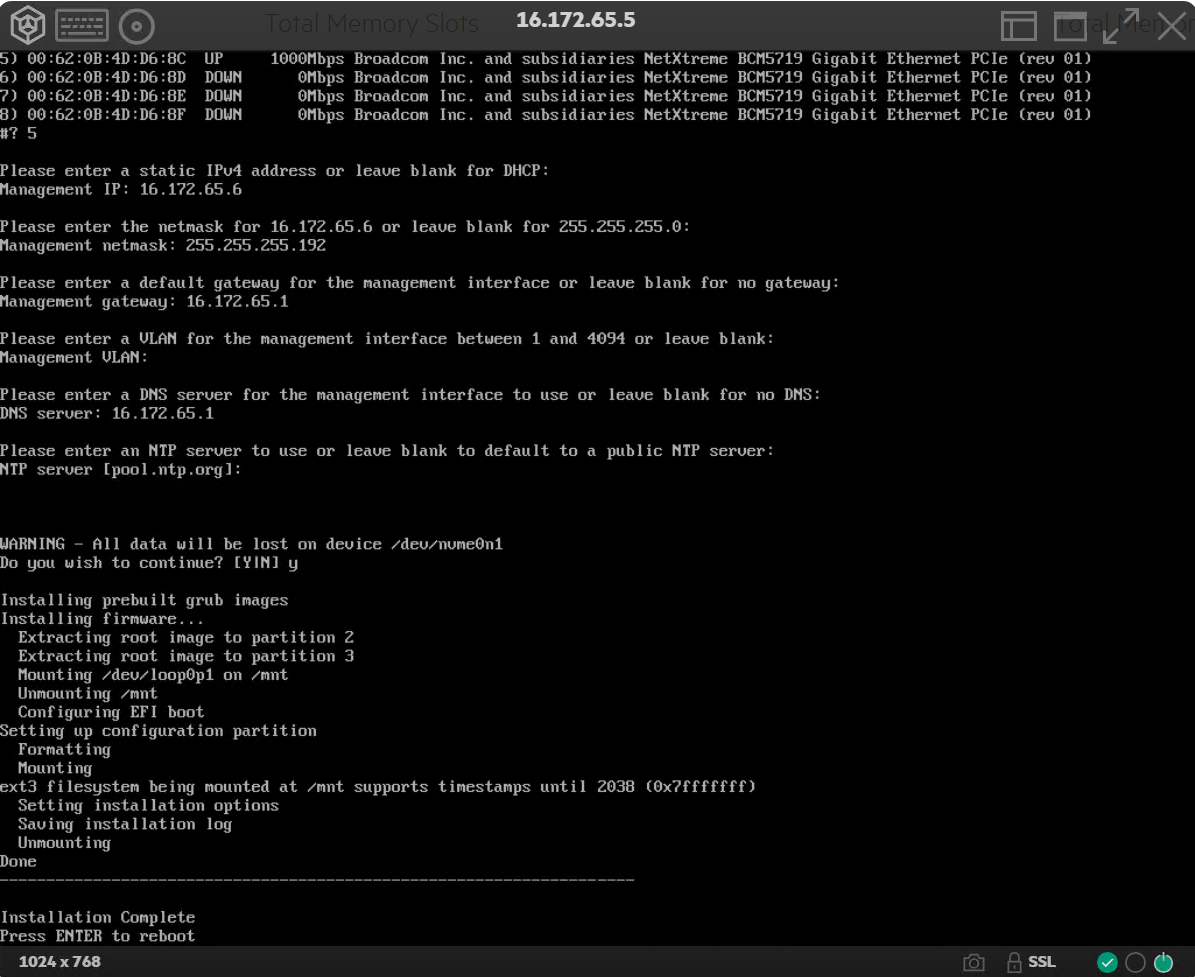The image size is (1195, 977).
Task: Click the 'Done' line
Action: click(x=18, y=861)
